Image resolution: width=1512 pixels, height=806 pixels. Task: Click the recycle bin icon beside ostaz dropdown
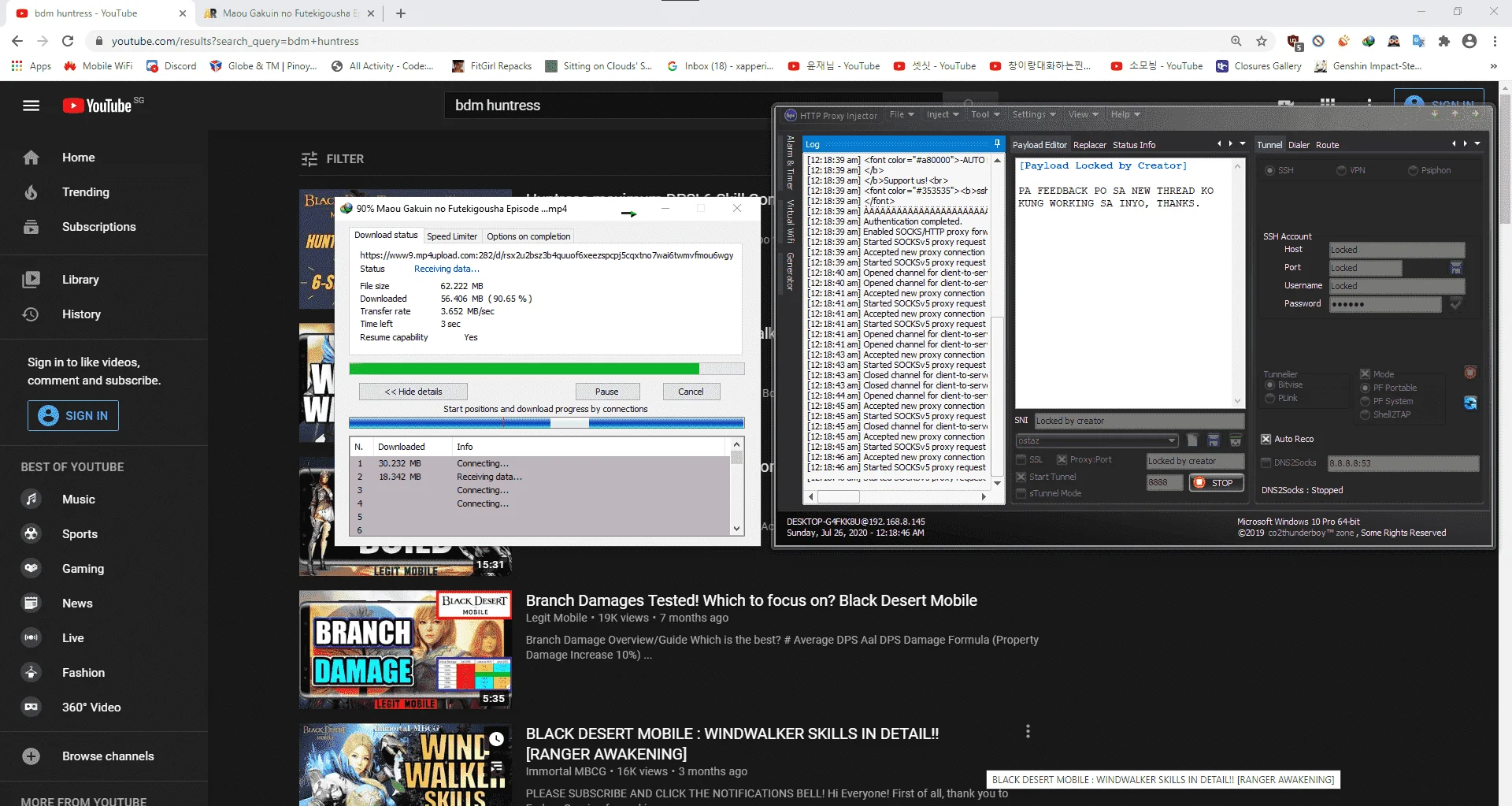point(1235,440)
